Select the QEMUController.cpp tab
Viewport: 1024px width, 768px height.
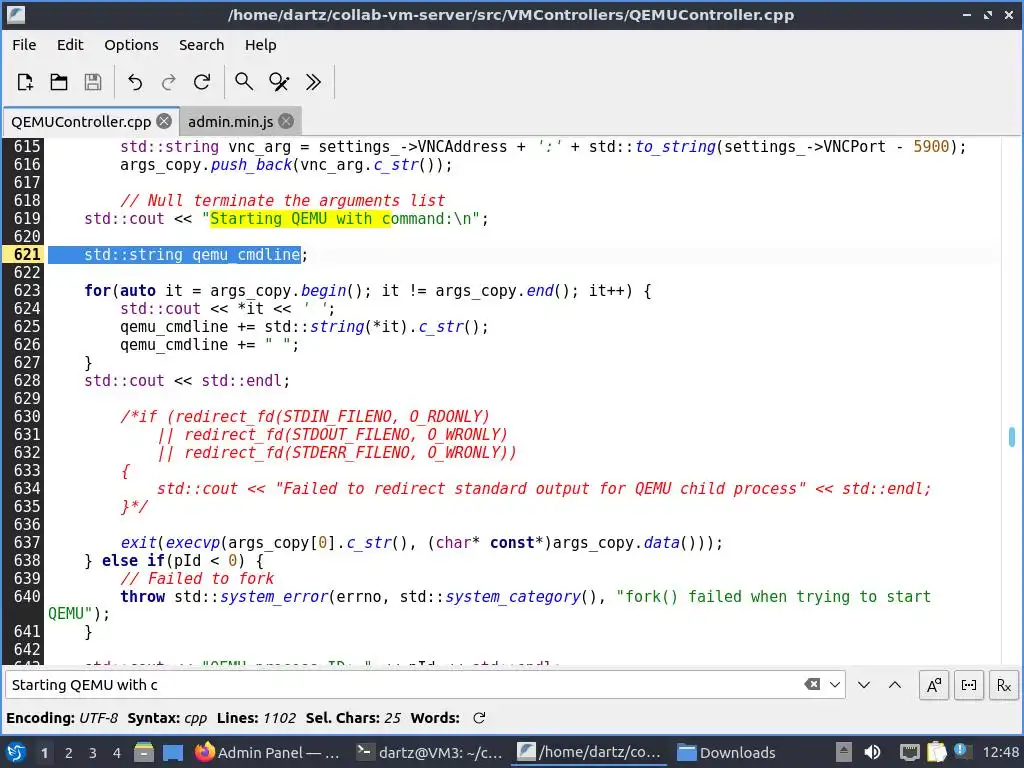pyautogui.click(x=81, y=121)
